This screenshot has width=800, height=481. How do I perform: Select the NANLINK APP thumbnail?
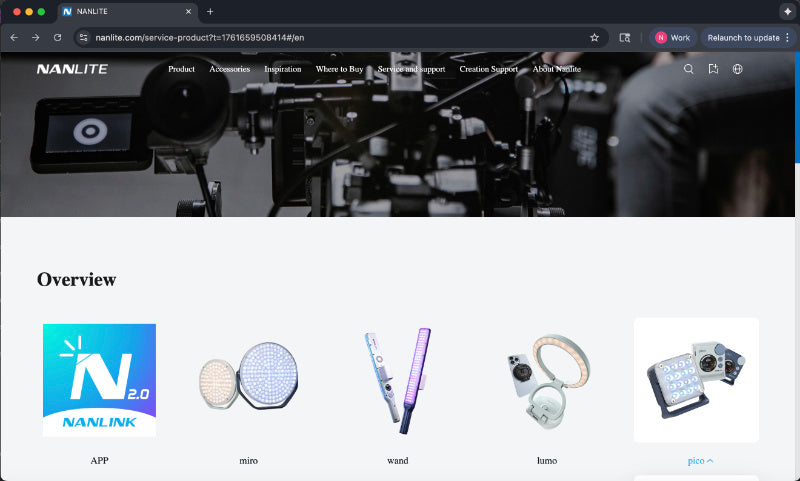point(99,380)
